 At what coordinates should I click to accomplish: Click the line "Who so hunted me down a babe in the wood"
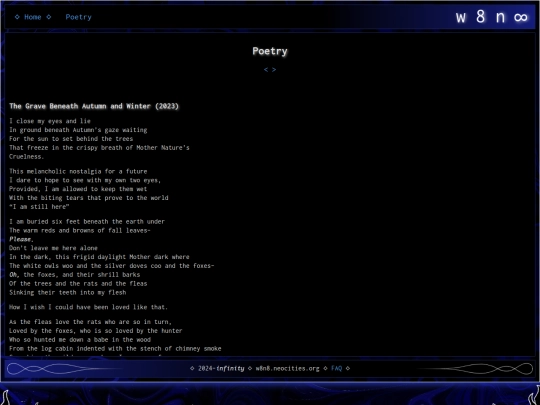point(80,340)
